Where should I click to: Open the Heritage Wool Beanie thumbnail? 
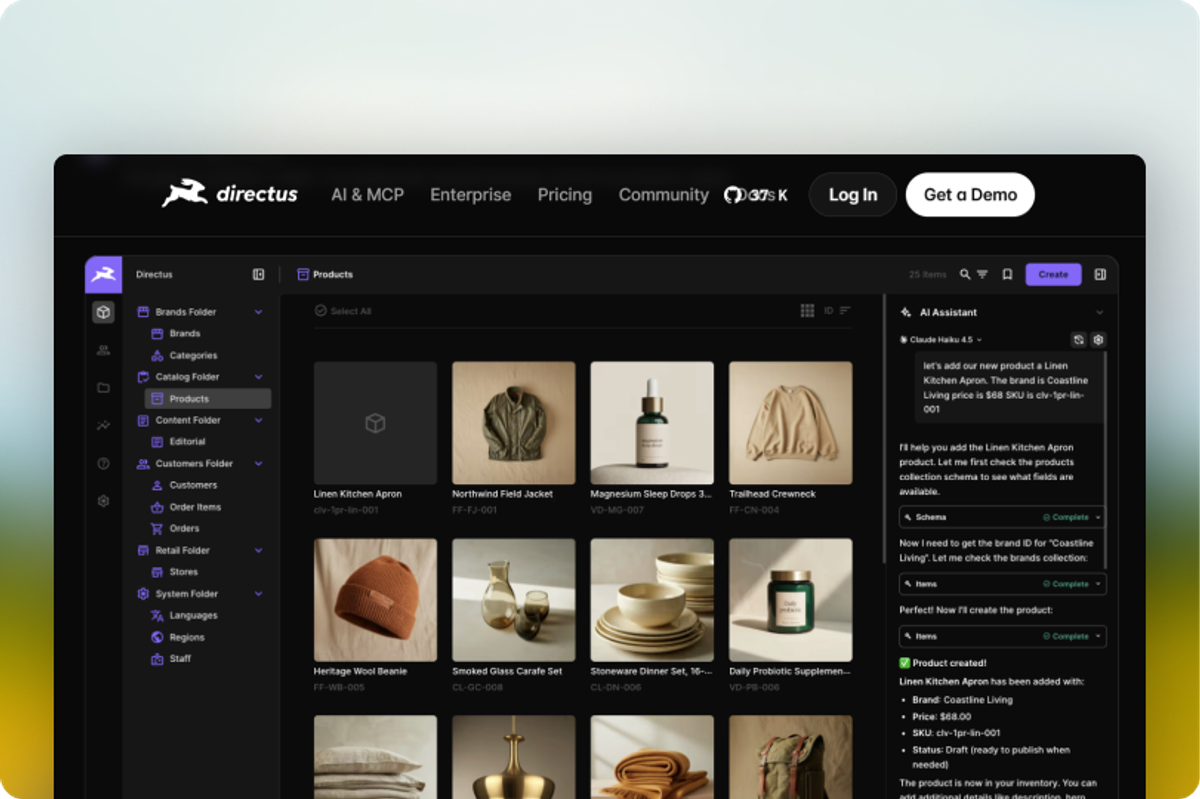[x=375, y=600]
